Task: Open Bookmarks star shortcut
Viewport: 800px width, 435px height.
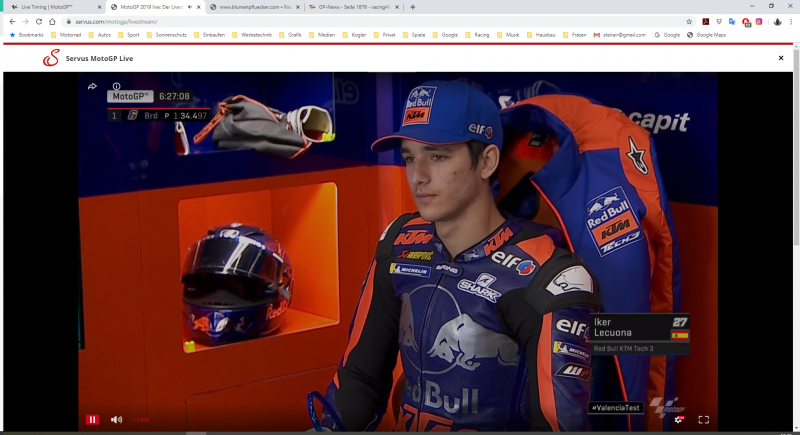Action: 27,35
